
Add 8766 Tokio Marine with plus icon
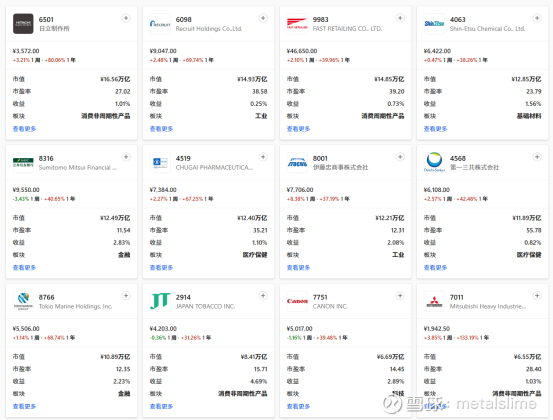click(x=126, y=296)
